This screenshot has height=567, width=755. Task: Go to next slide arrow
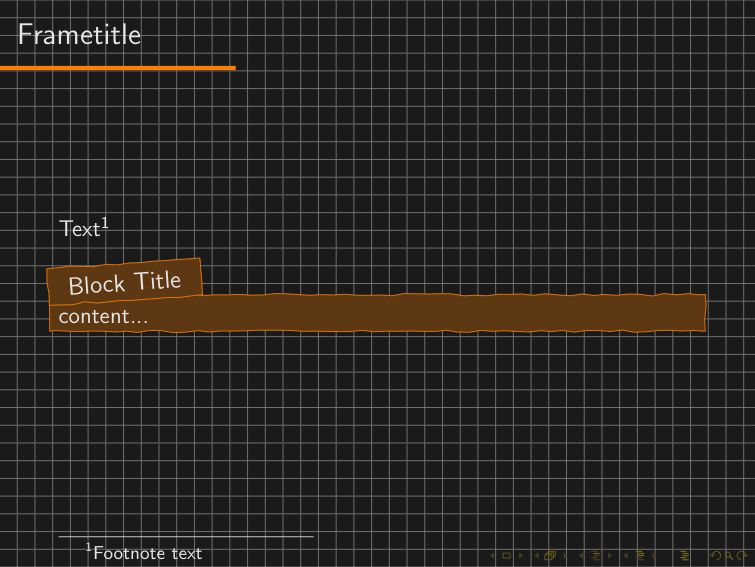click(521, 556)
